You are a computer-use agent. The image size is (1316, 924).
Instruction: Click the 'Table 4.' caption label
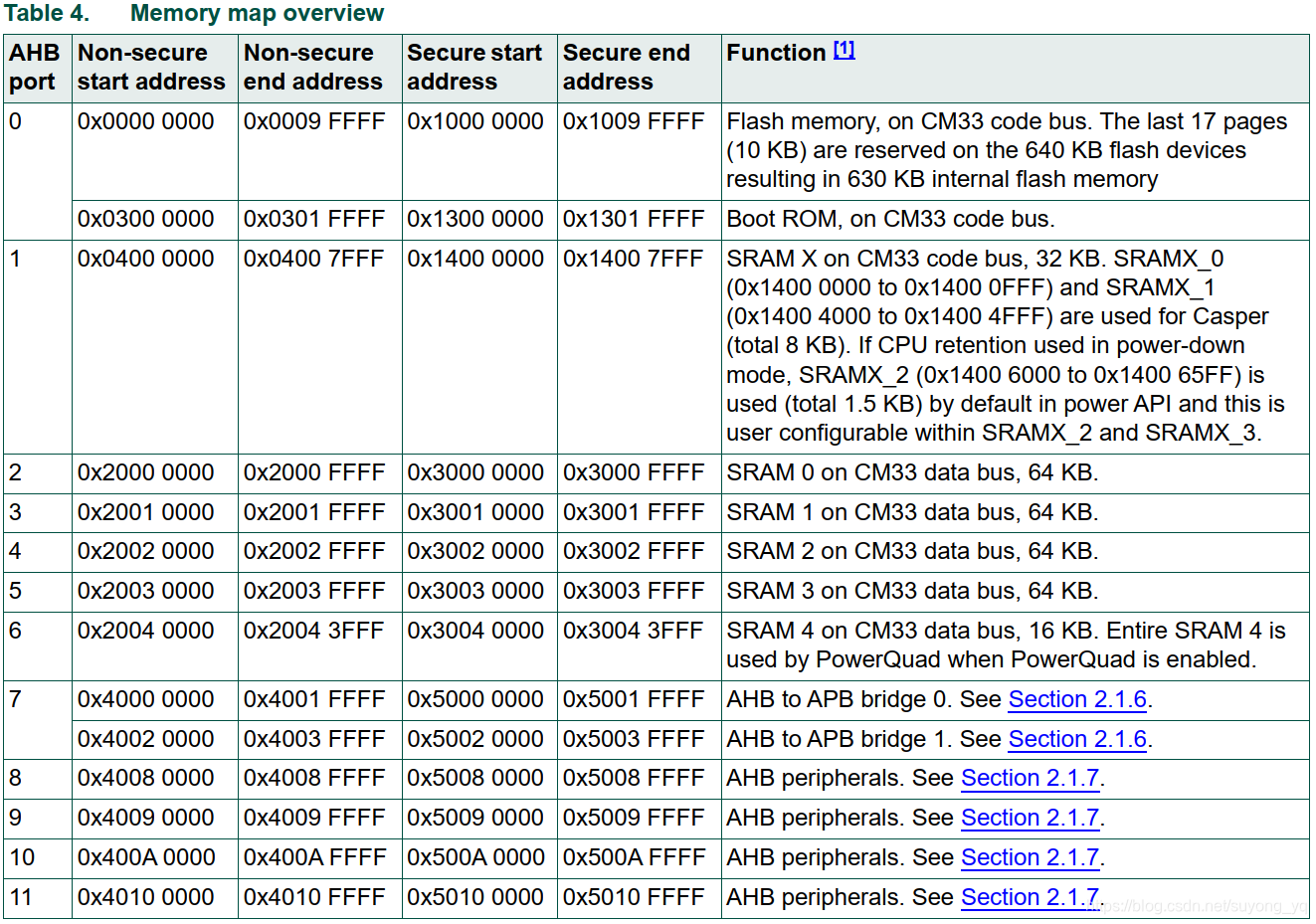pos(47,13)
